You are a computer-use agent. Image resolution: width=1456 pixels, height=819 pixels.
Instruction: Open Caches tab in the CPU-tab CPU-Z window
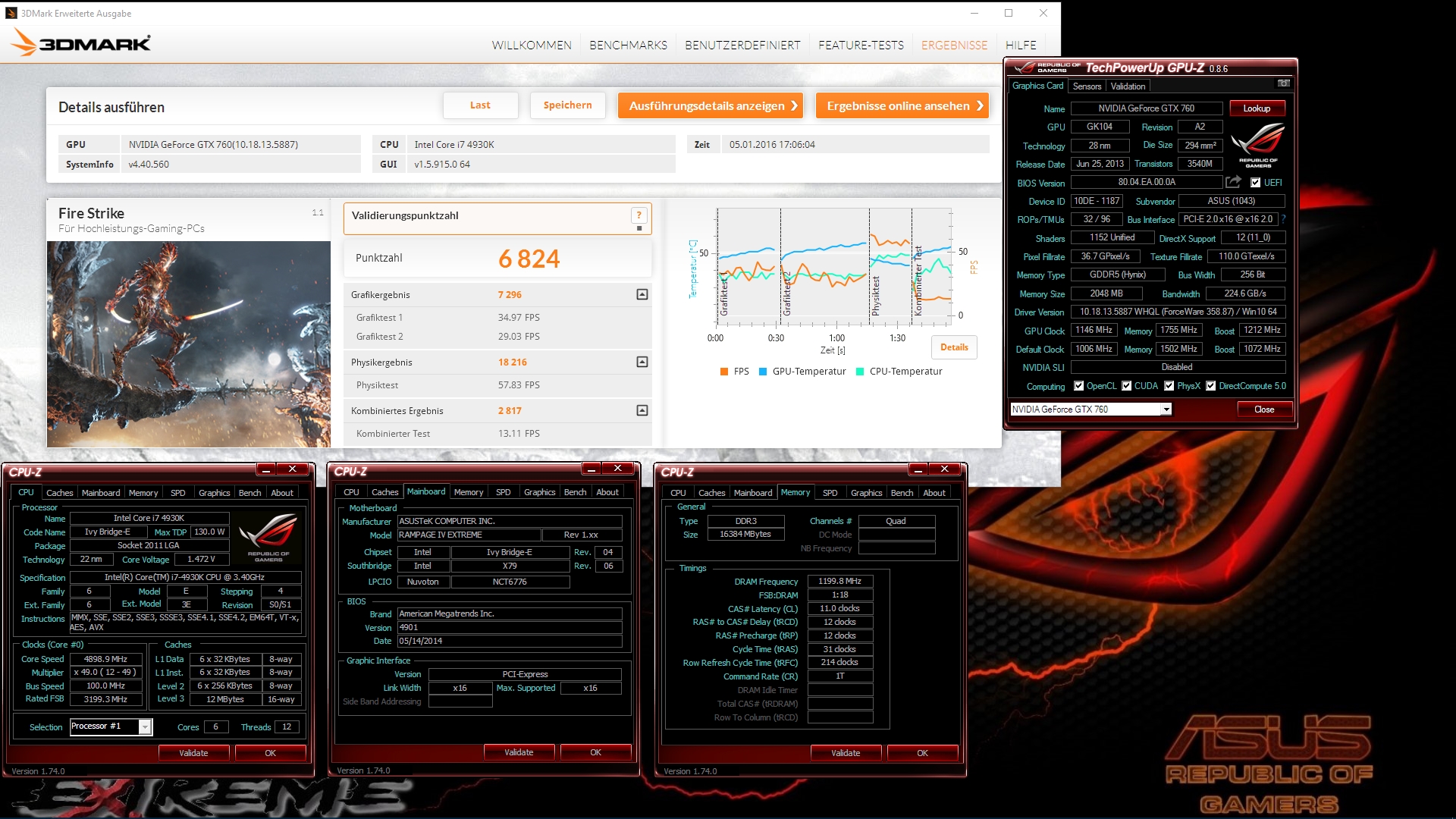59,493
